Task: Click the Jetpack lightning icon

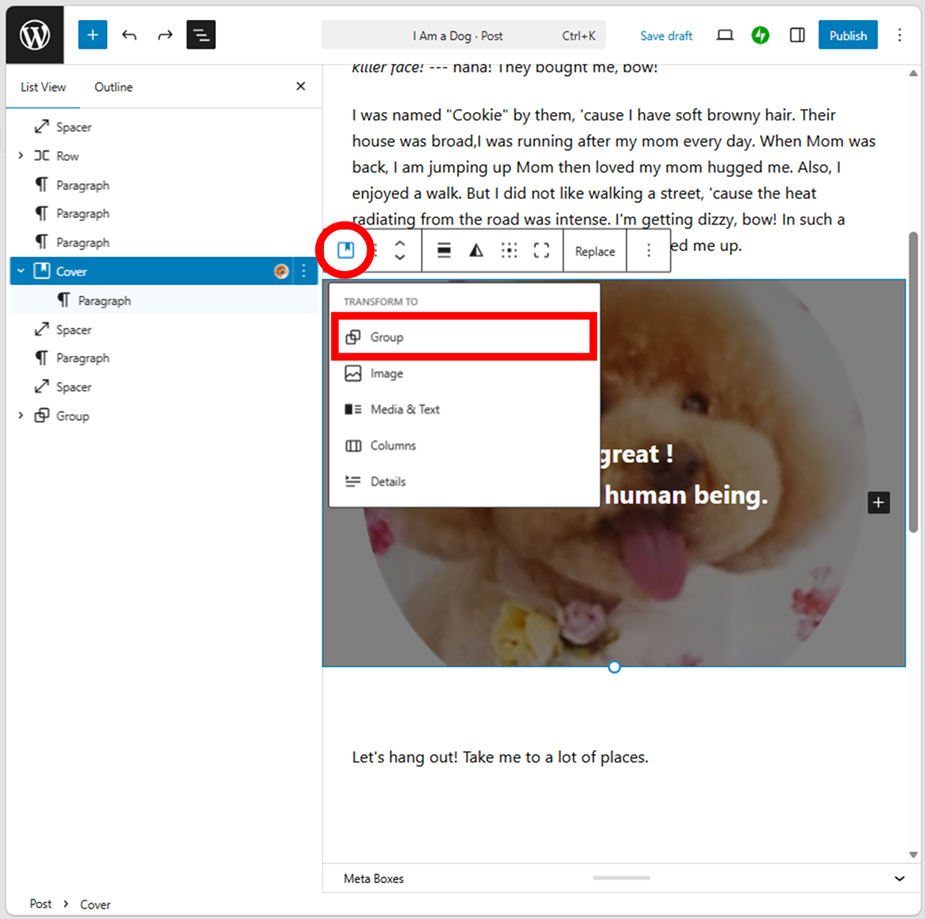Action: 761,35
